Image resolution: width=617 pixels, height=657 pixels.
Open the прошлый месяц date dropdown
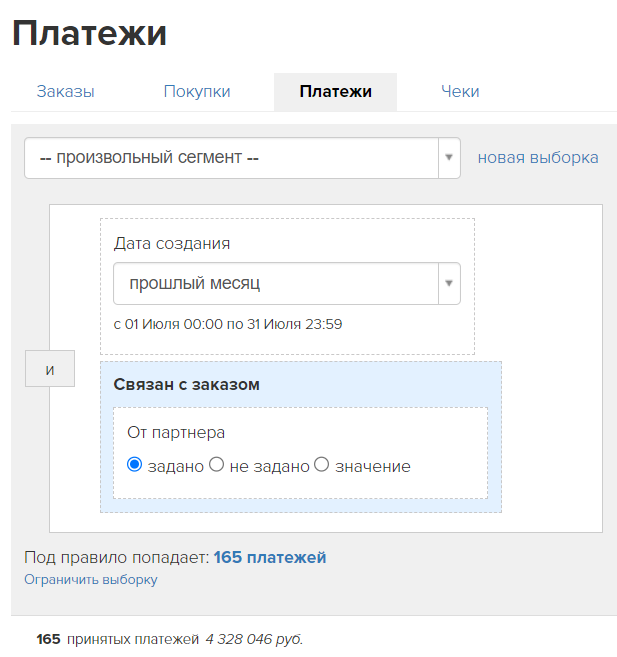pos(287,284)
